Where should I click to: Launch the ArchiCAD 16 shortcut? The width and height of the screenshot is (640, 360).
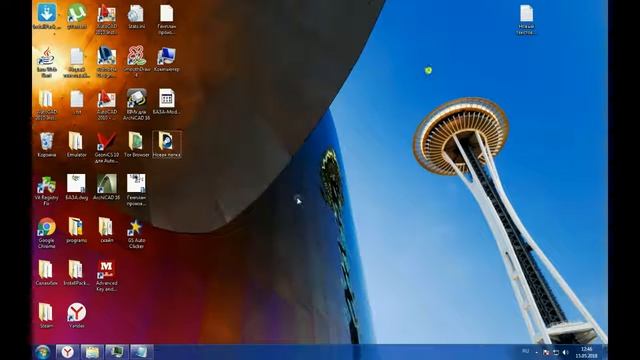coord(107,187)
